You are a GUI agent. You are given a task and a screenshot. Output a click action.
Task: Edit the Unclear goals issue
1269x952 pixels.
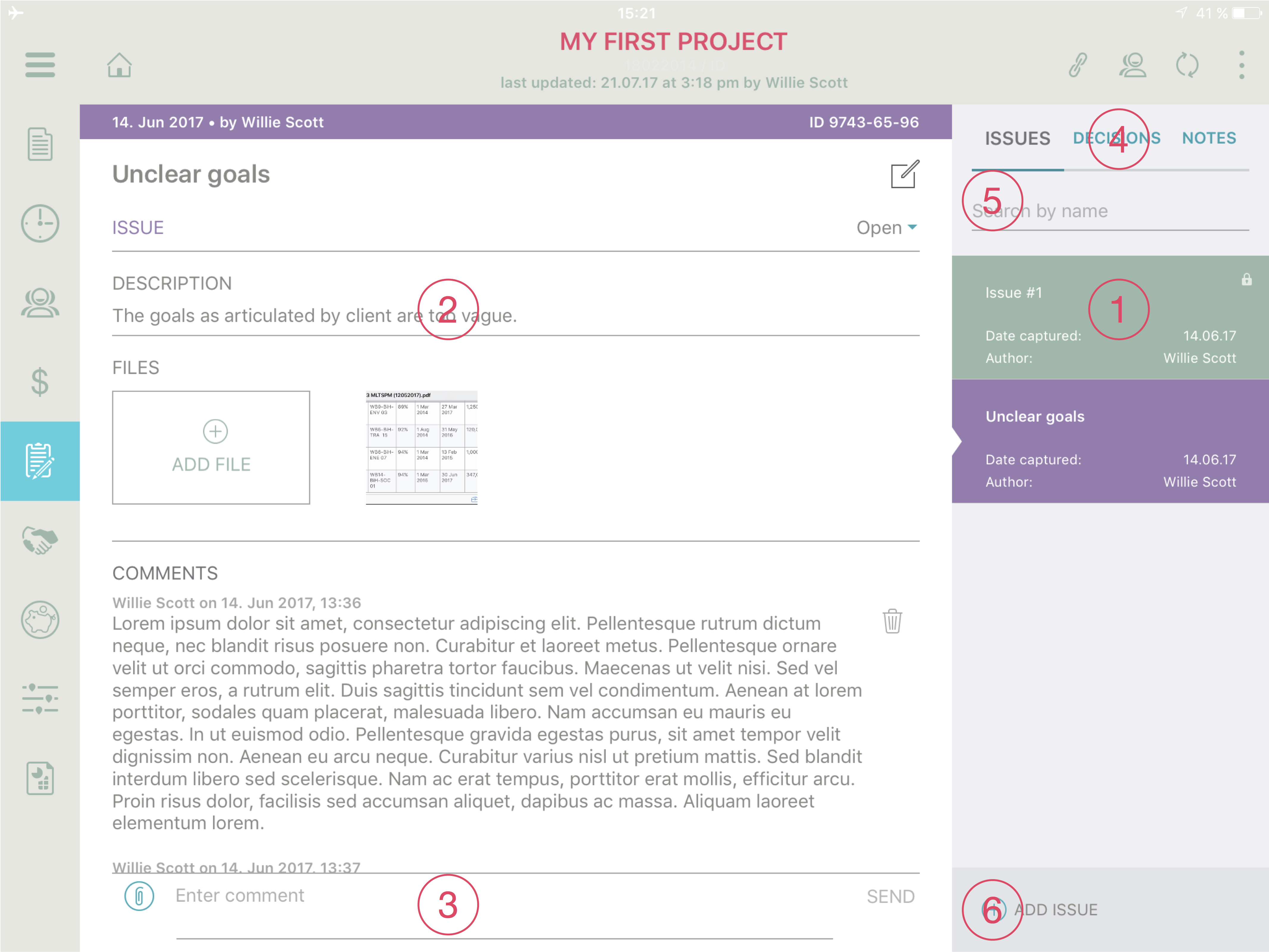click(905, 174)
